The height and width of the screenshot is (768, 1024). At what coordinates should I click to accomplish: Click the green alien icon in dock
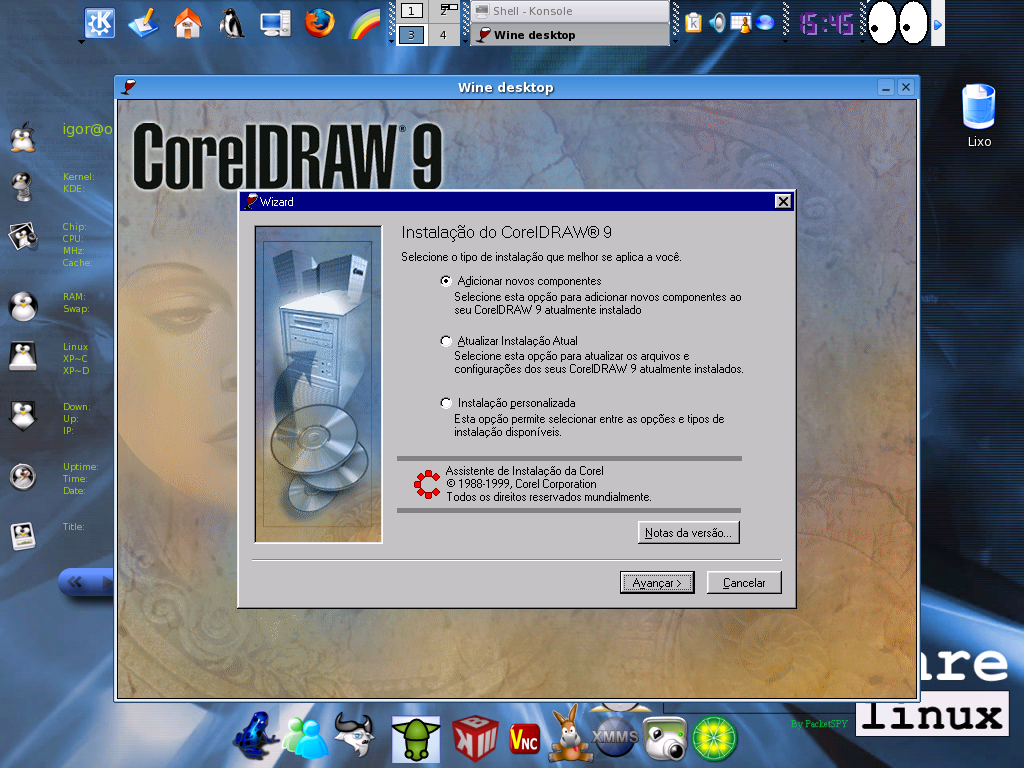tap(416, 739)
